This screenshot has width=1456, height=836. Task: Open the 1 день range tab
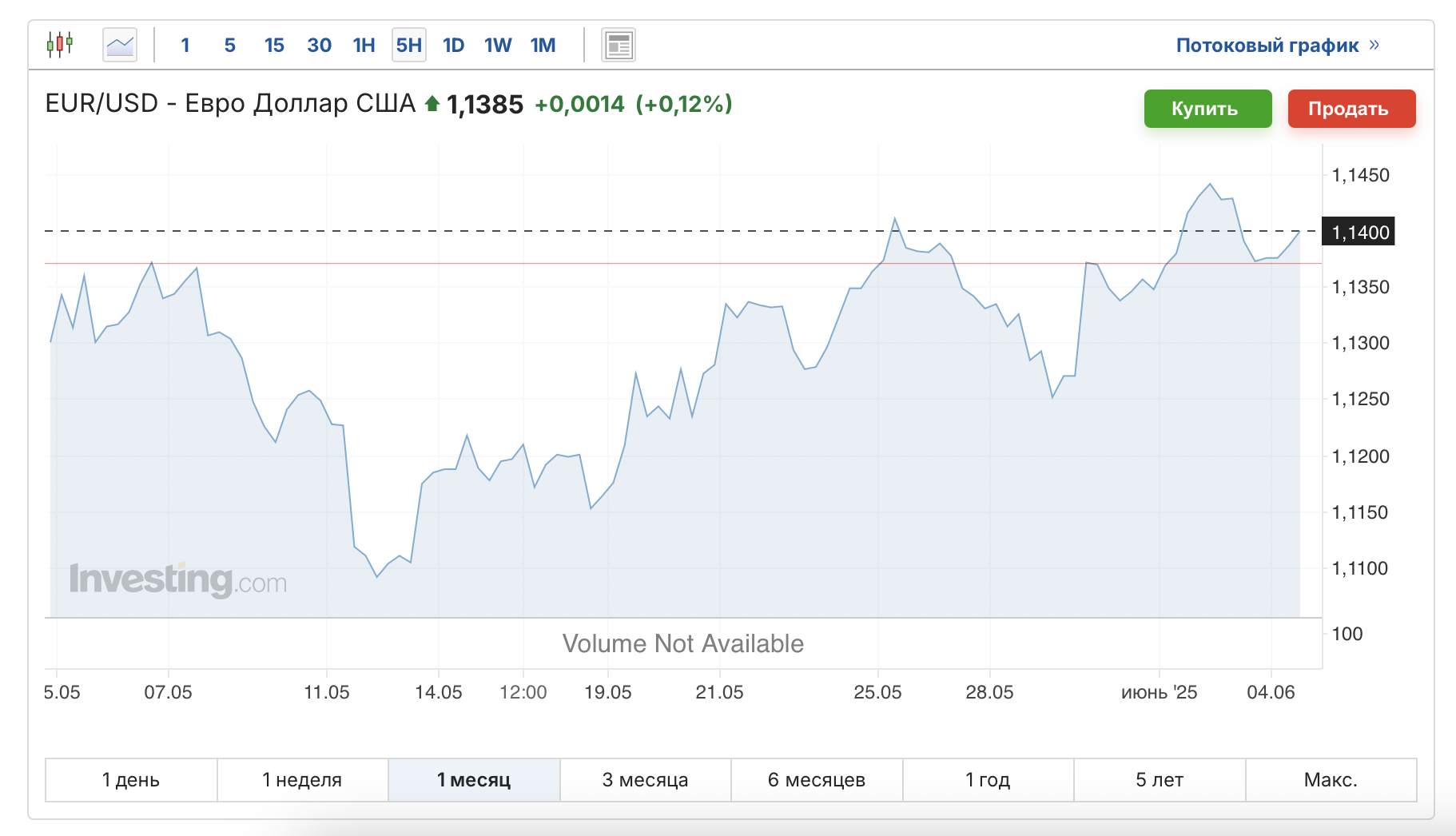(131, 780)
